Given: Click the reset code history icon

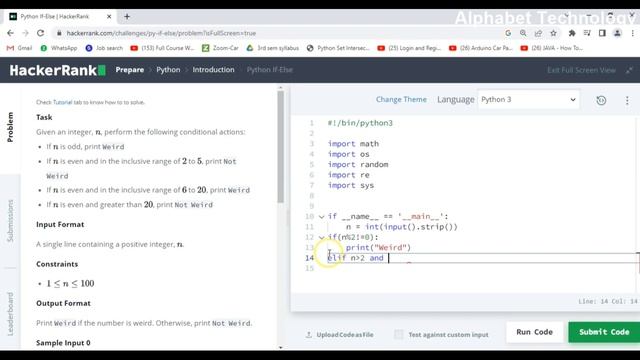Looking at the screenshot, I should [x=601, y=100].
